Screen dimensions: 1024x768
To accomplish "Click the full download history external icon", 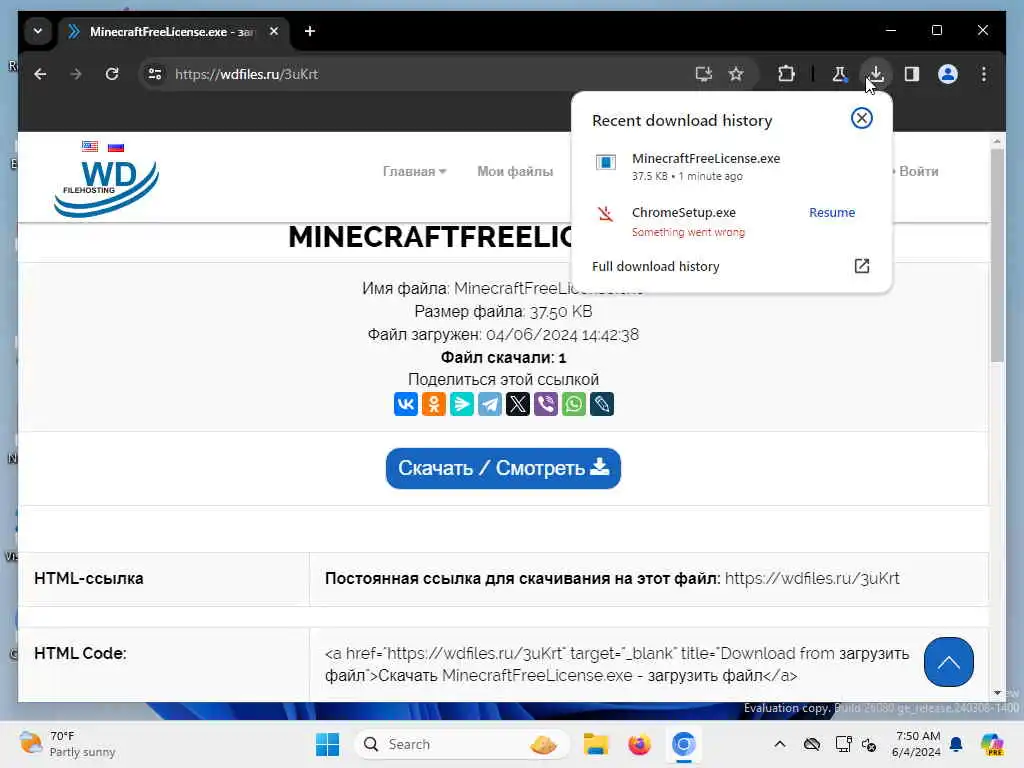I will point(861,266).
